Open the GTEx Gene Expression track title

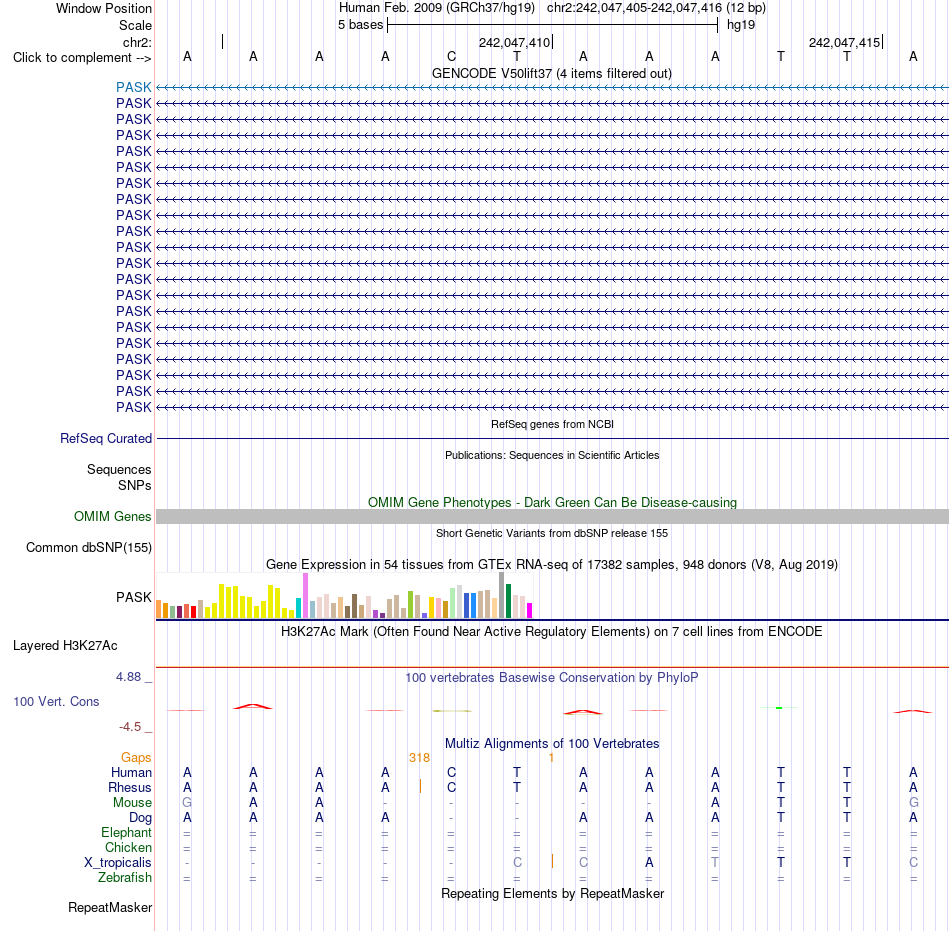(x=552, y=565)
